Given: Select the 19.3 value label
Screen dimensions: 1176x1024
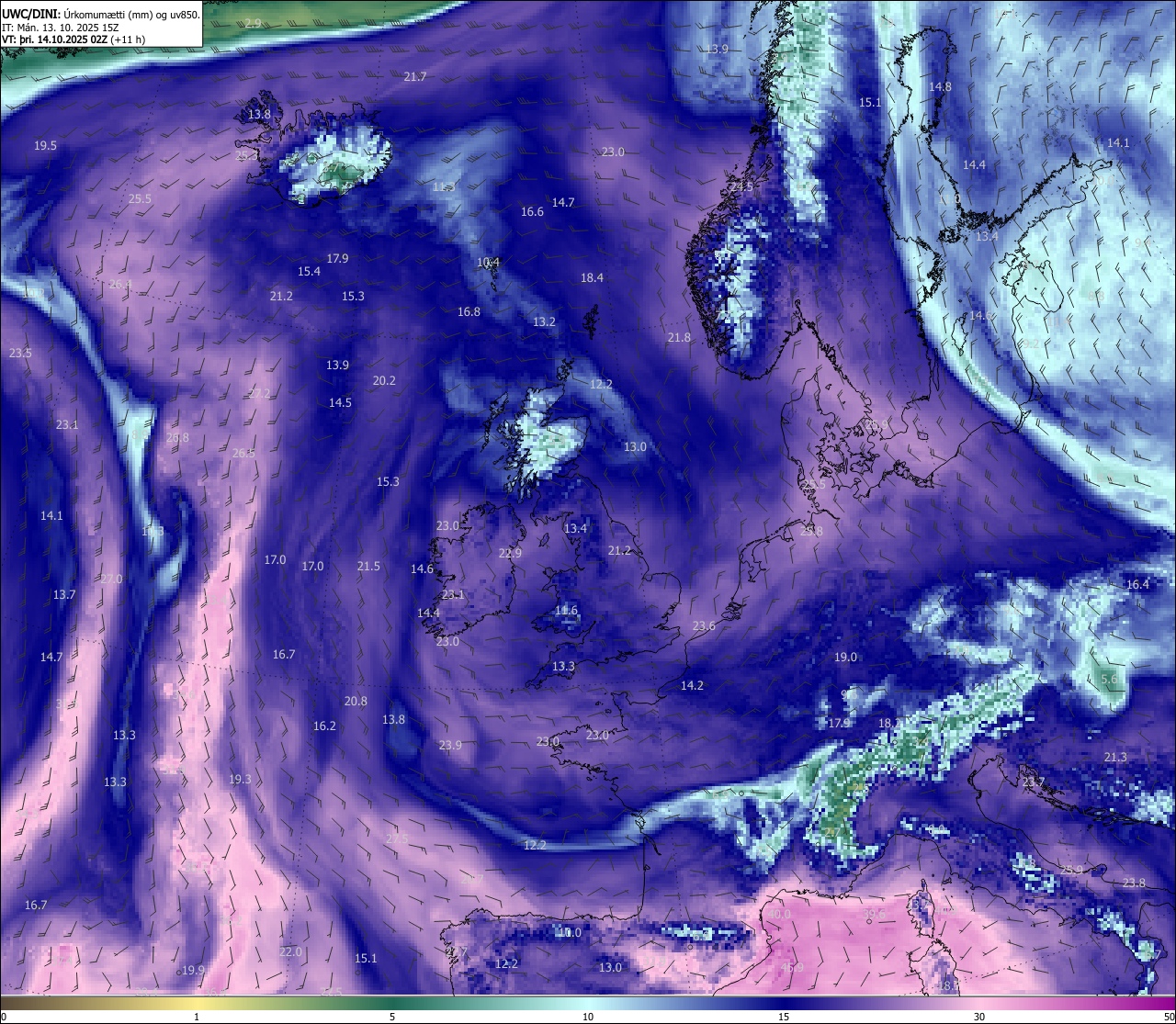Looking at the screenshot, I should point(240,779).
